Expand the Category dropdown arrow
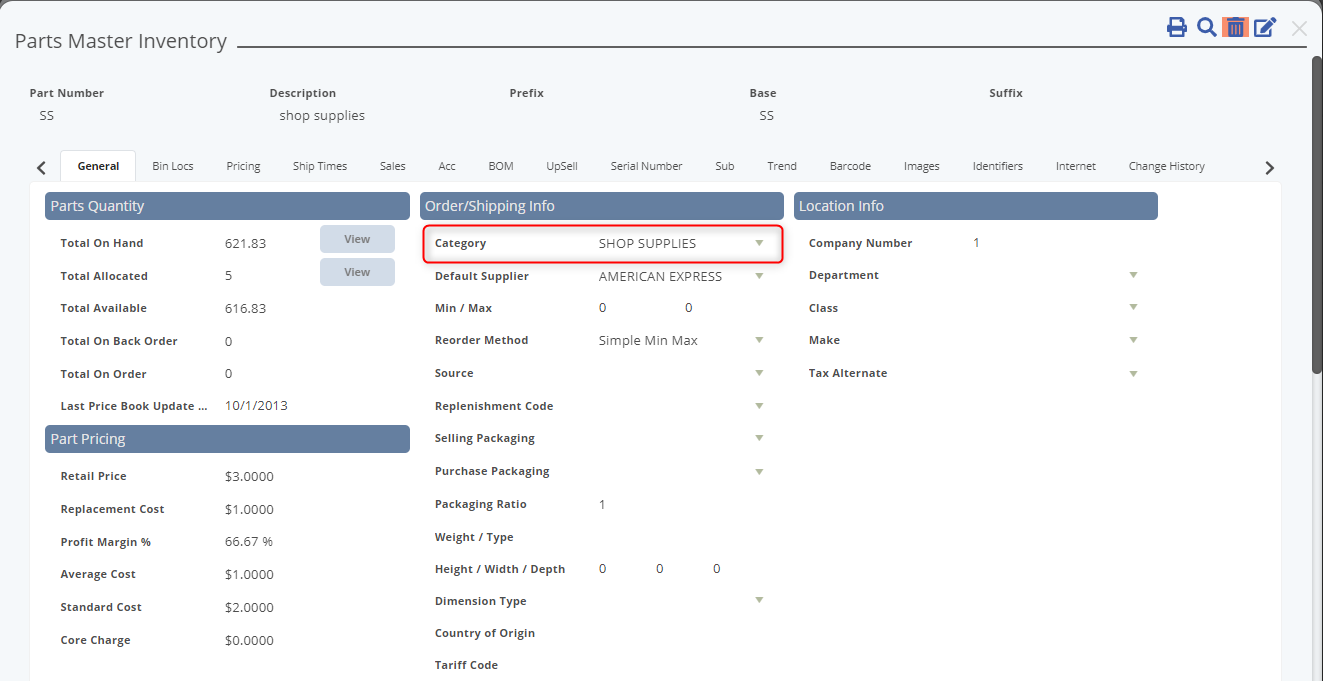Image resolution: width=1323 pixels, height=681 pixels. click(x=759, y=243)
